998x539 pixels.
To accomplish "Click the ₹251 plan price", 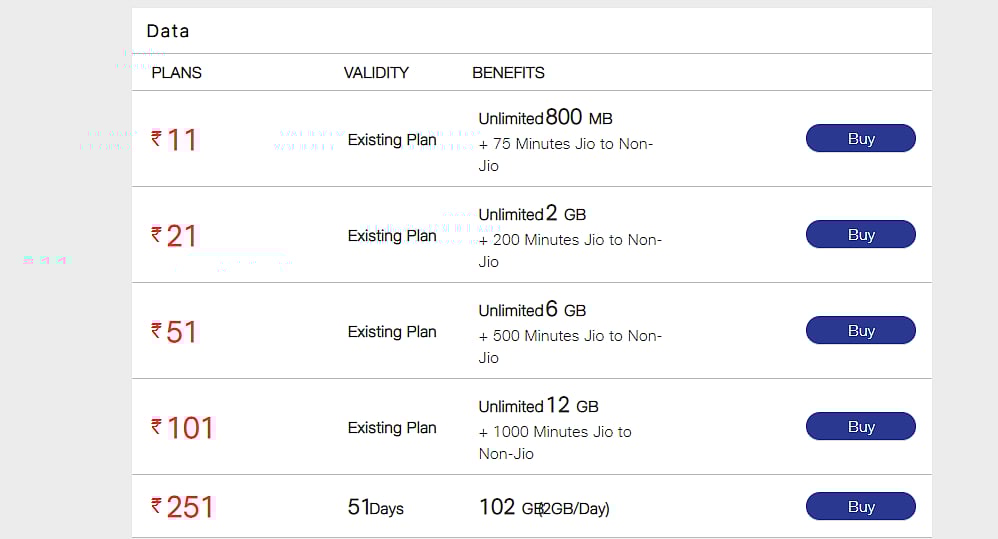I will coord(183,507).
